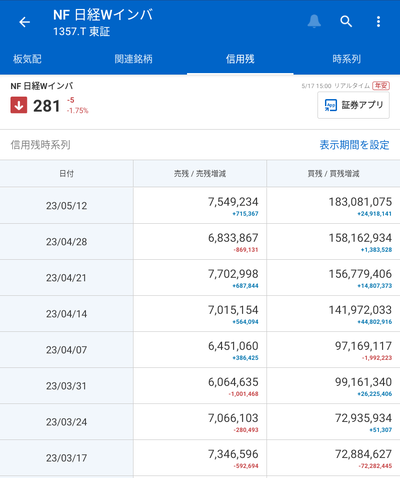Tap the sell balance value 7,015,154

coord(233,310)
